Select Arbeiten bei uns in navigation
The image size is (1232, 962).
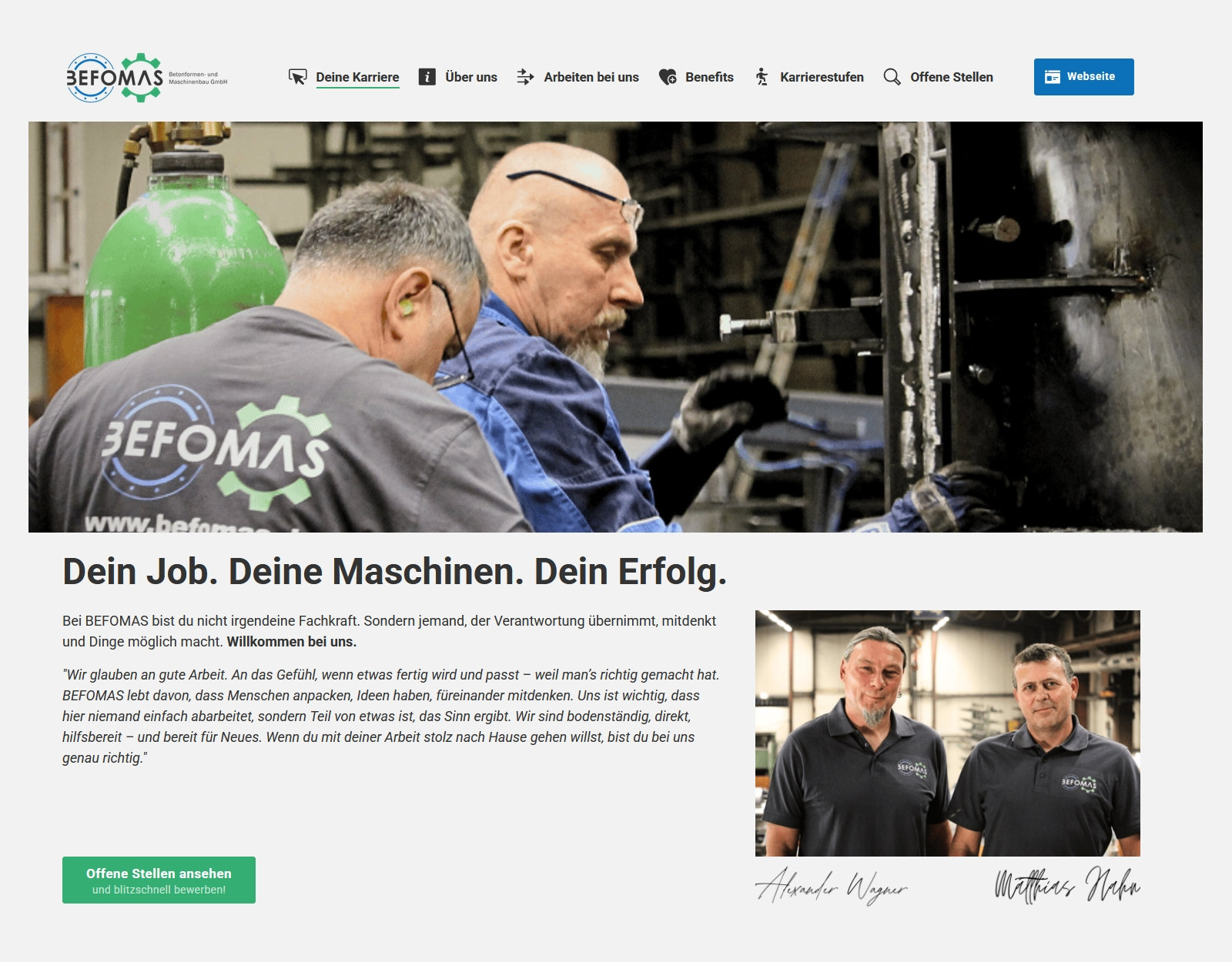click(591, 77)
